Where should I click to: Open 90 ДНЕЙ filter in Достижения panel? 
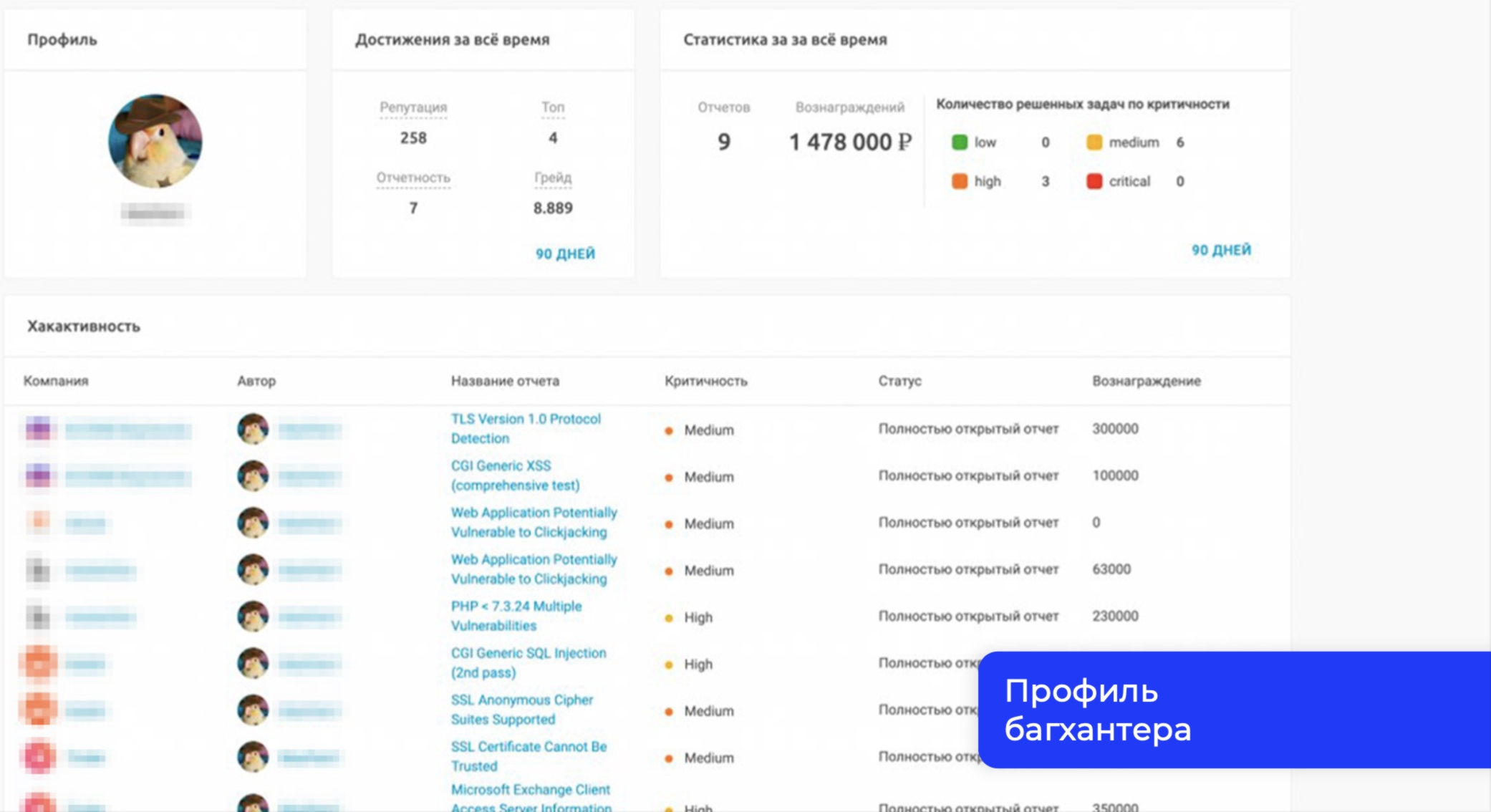(x=565, y=253)
